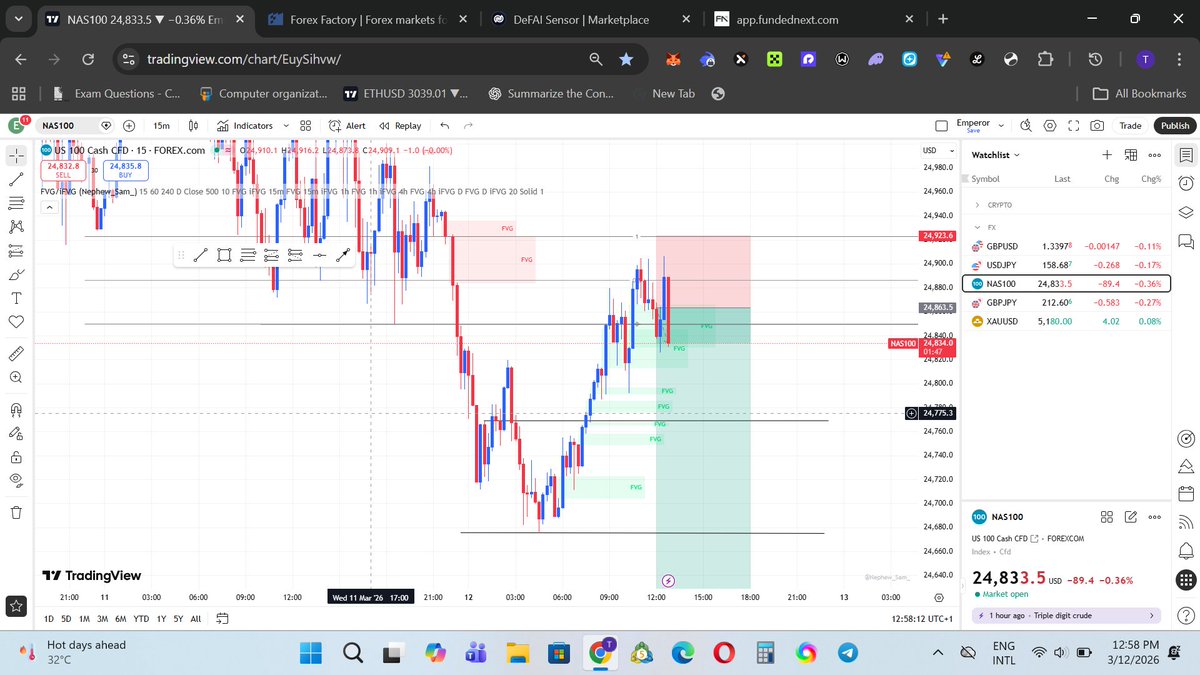Switch to Forex Factory browser tab
Image resolution: width=1200 pixels, height=675 pixels.
pyautogui.click(x=369, y=19)
